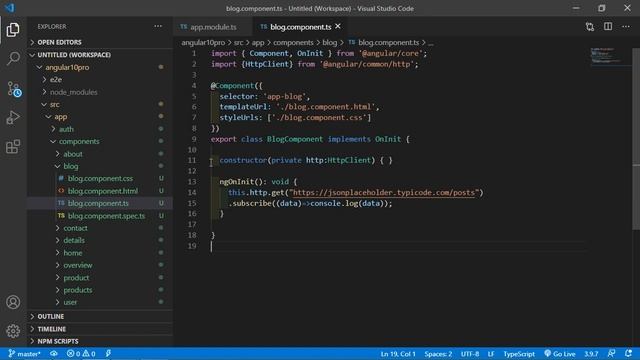The height and width of the screenshot is (360, 640).
Task: Open the Search view in activity bar
Action: pos(13,59)
